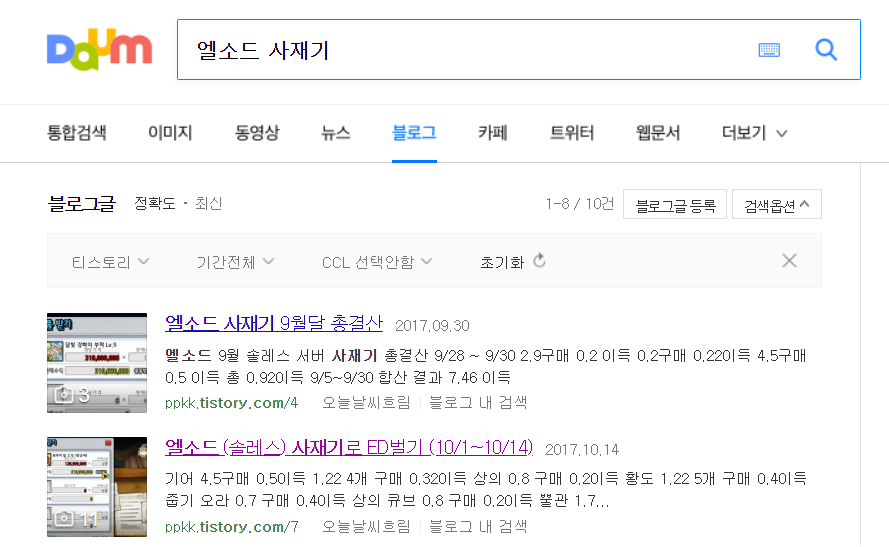889x547 pixels.
Task: Open 엘소드 사재기 9월달 총결산 link
Action: pyautogui.click(x=274, y=323)
